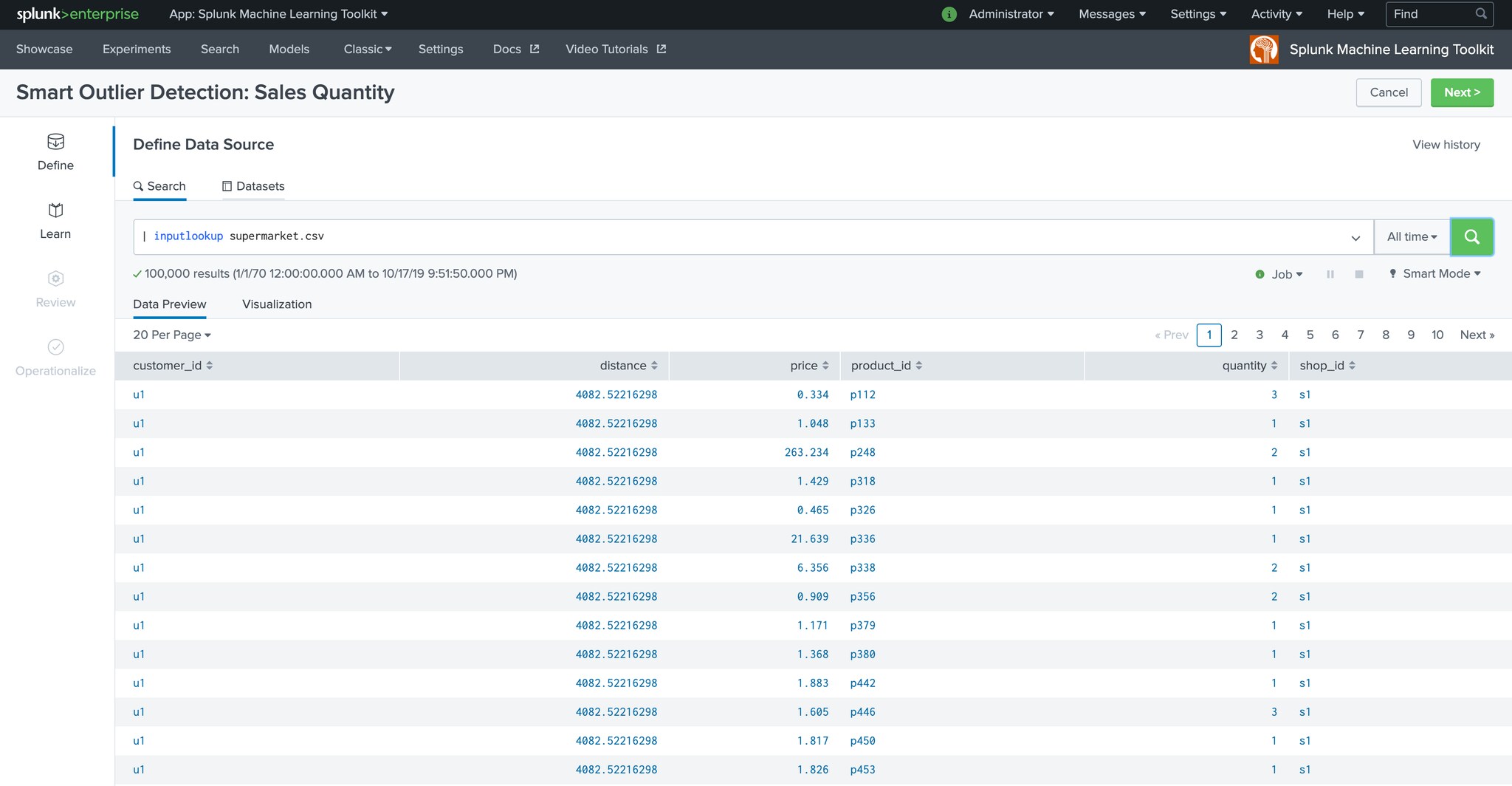
Task: Sort by customer_id column
Action: click(173, 366)
